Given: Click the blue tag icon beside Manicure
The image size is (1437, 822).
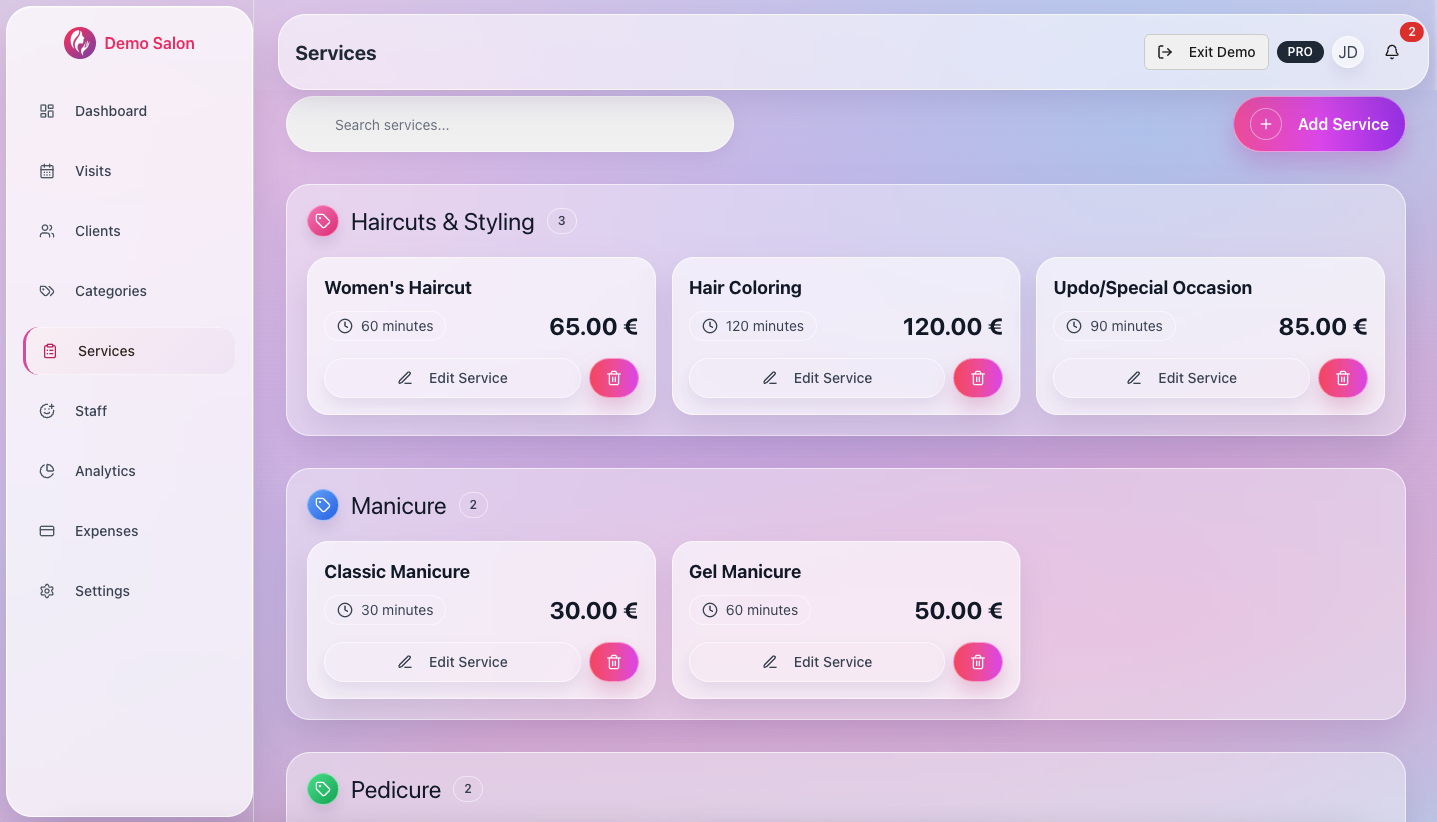Looking at the screenshot, I should [x=323, y=505].
